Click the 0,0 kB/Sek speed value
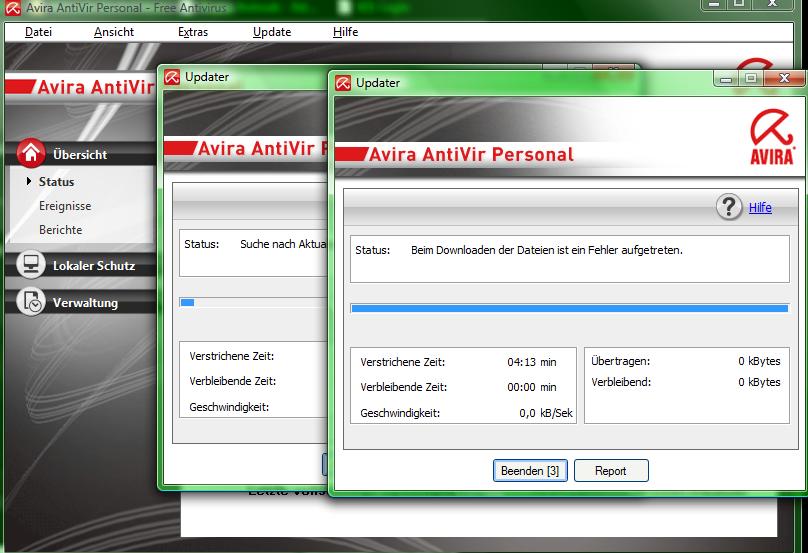Screen dimensions: 808x553 pyautogui.click(x=546, y=413)
